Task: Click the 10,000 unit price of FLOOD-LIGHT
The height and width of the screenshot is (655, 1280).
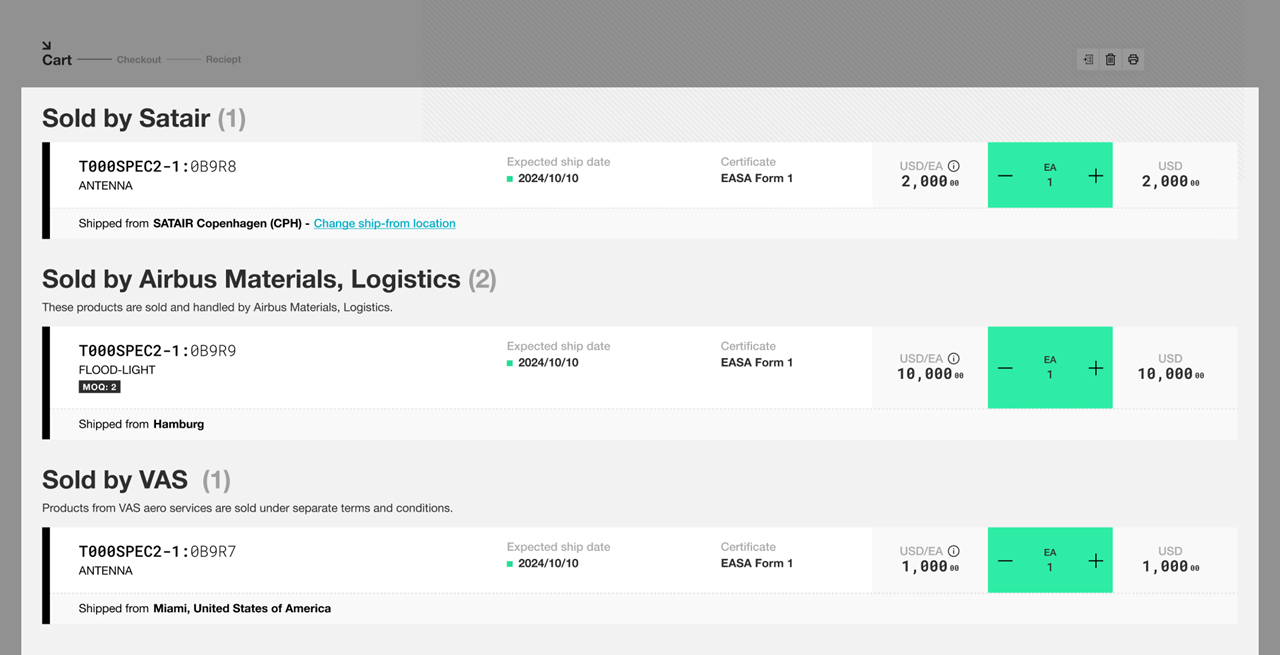Action: coord(930,374)
